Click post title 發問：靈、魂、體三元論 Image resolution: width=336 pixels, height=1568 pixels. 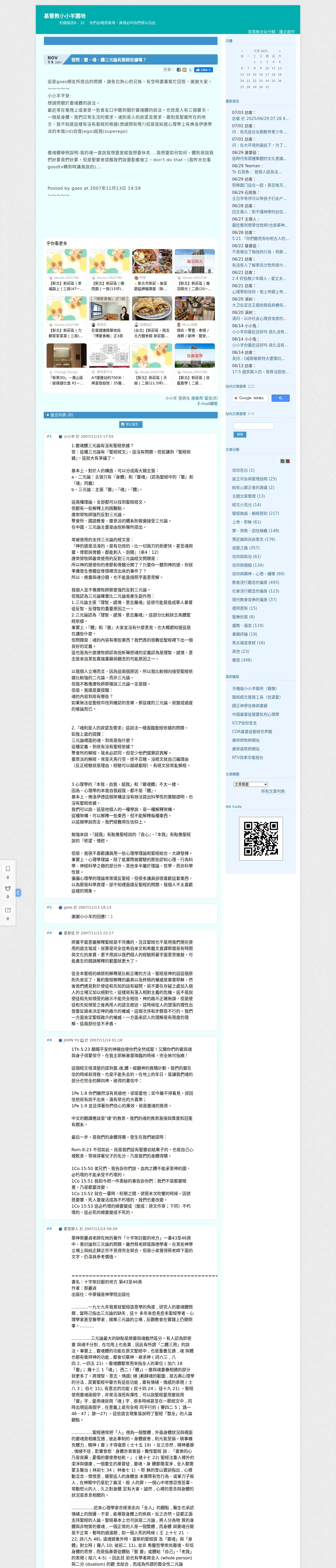109,60
